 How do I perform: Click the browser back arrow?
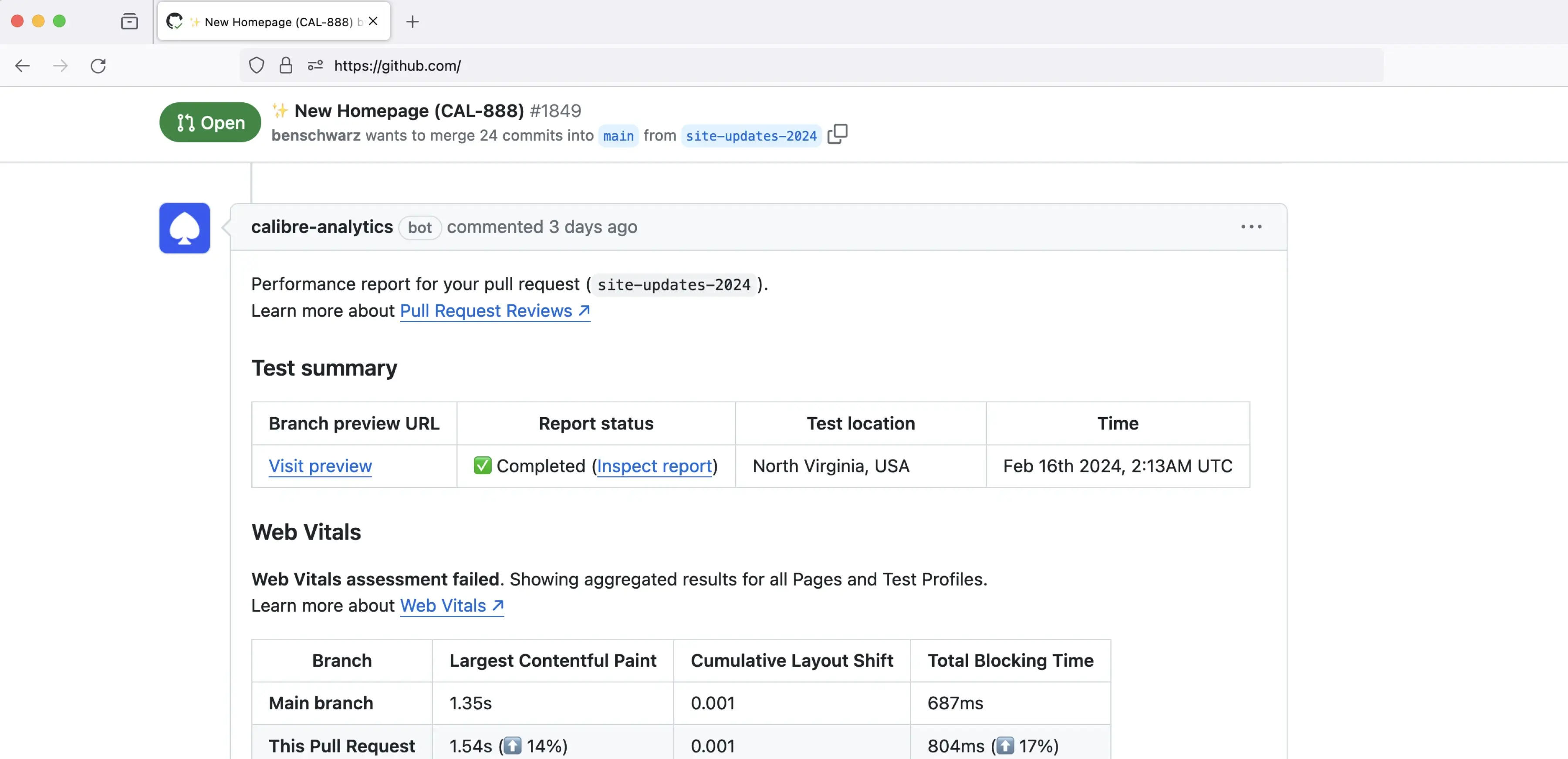[23, 66]
